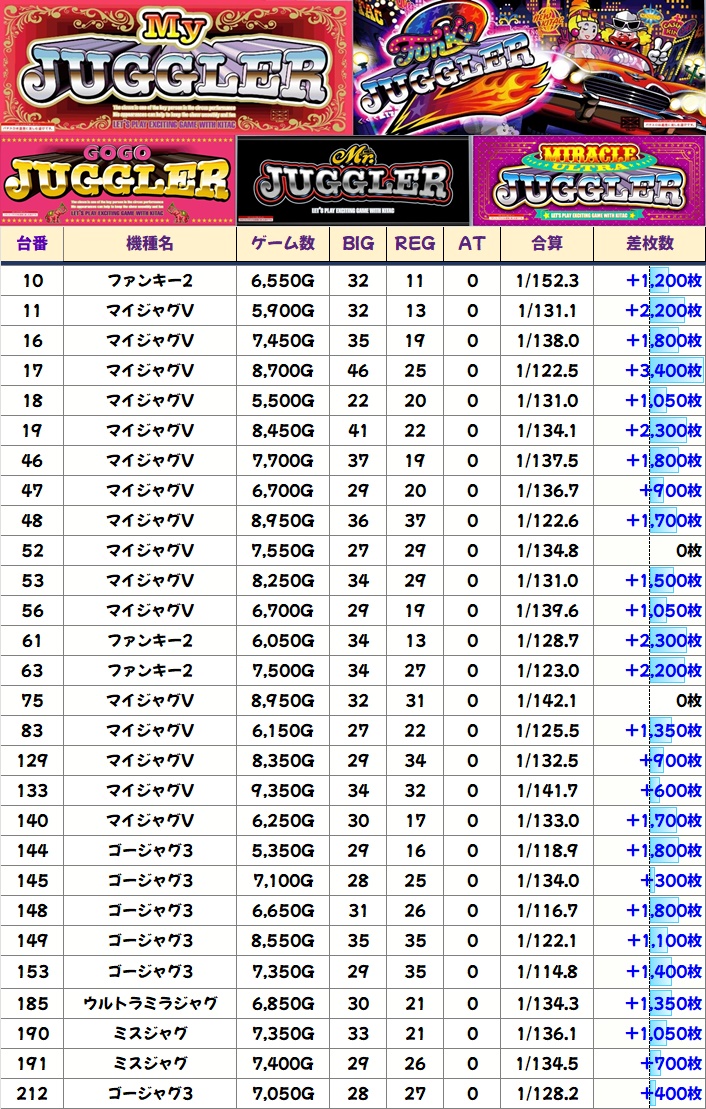Click ミスジャグ in row 191
706x1109 pixels.
click(x=150, y=1063)
